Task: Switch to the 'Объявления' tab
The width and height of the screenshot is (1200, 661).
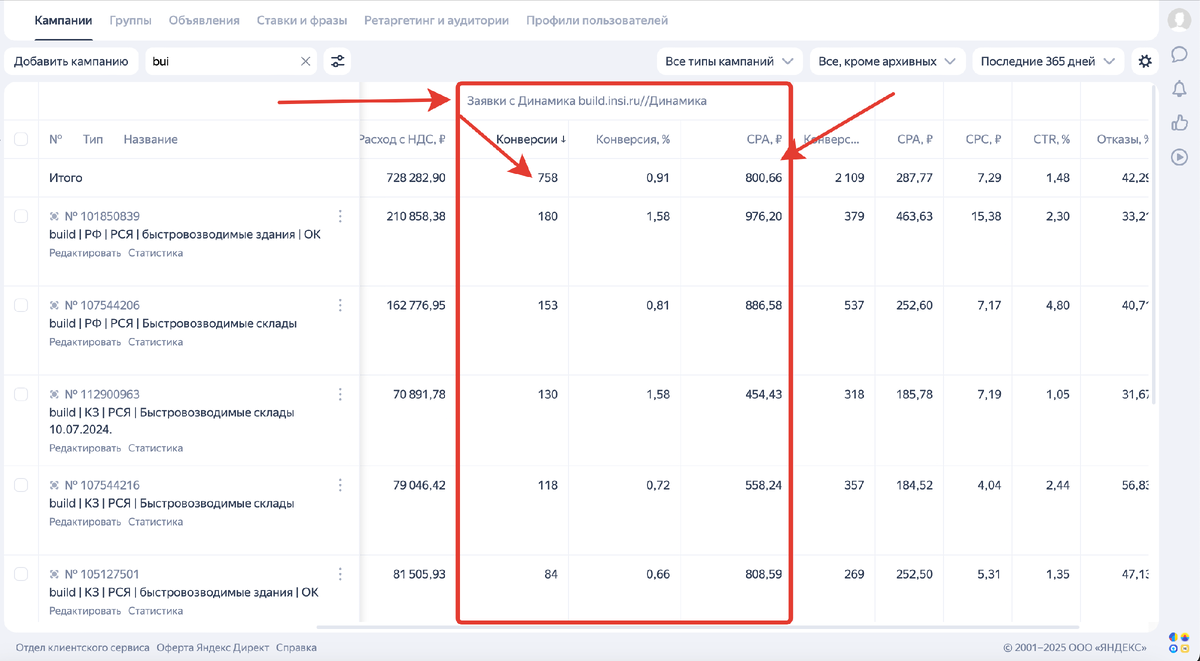Action: coord(204,20)
